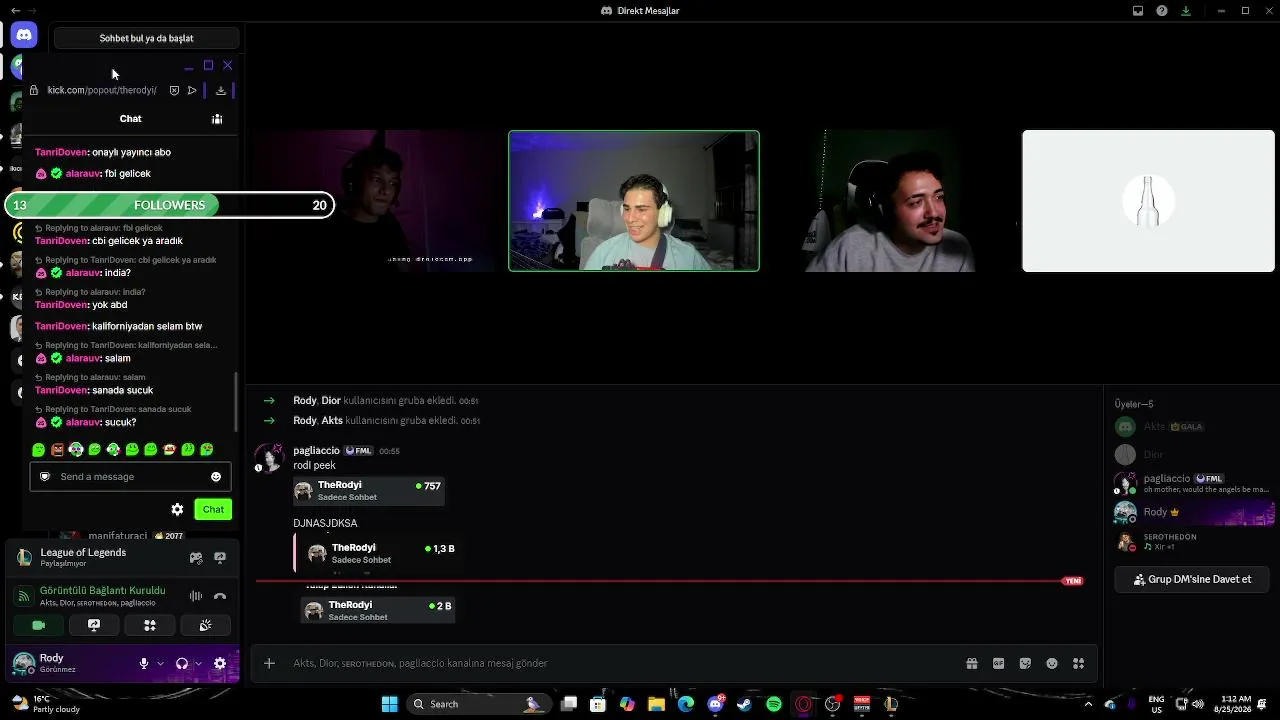
Task: Click the Kick chat scrollbar
Action: (236, 400)
